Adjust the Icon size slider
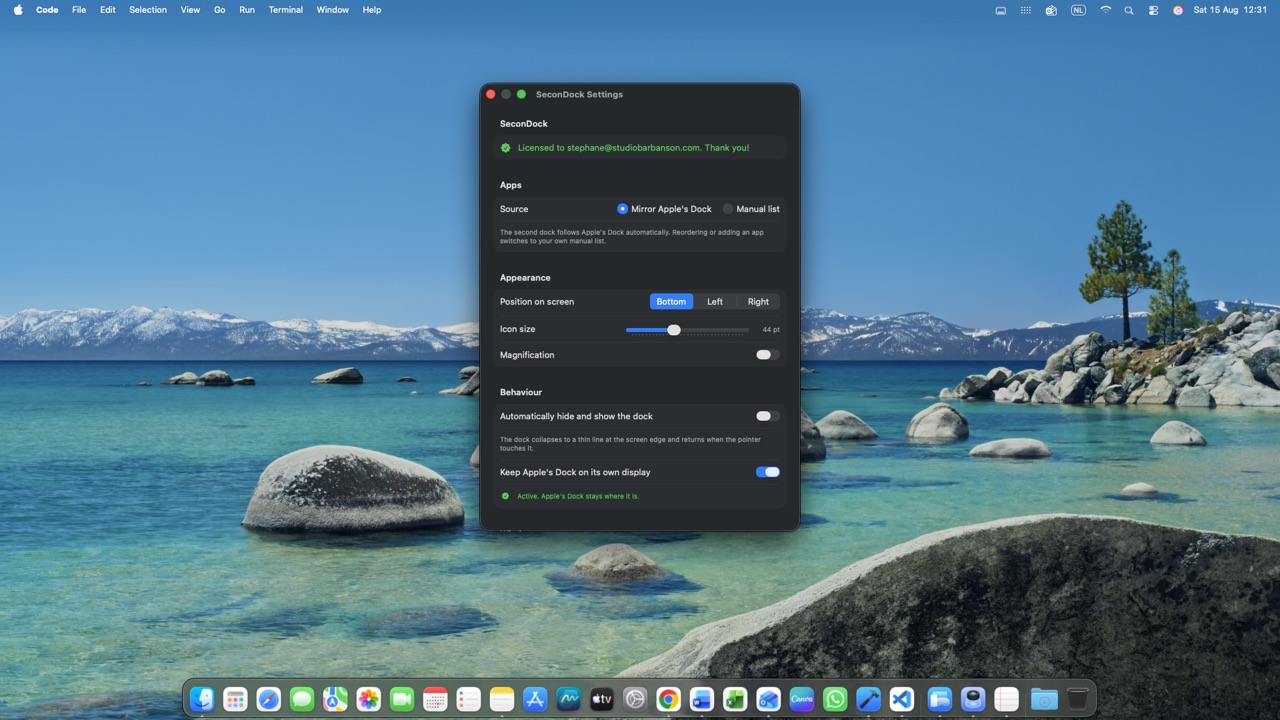This screenshot has width=1280, height=720. 687,330
